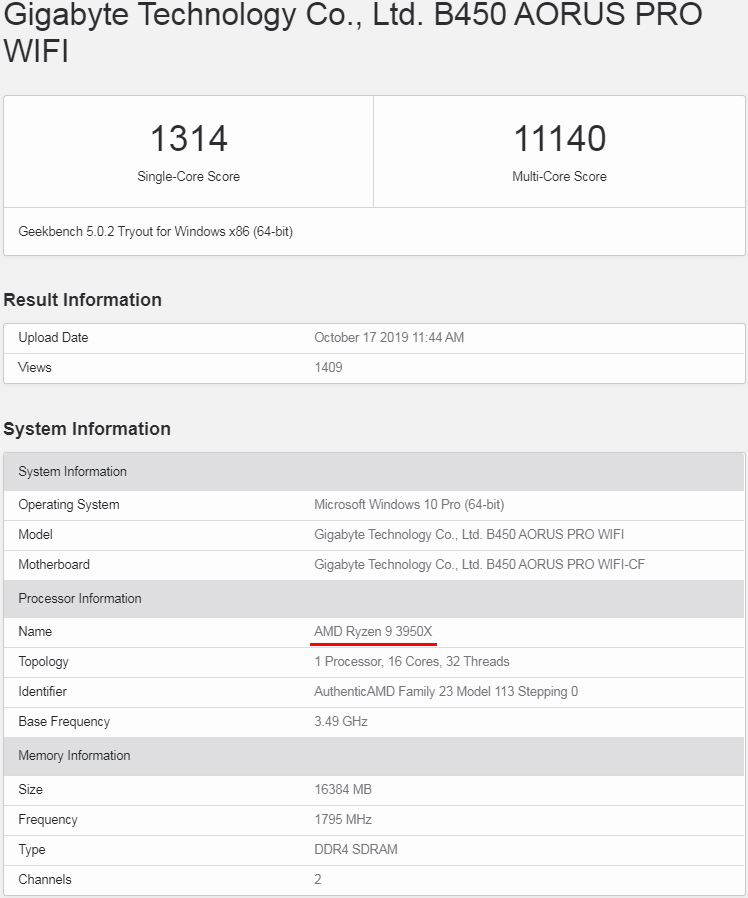Select the single-core score 1314
The height and width of the screenshot is (898, 748).
[x=188, y=139]
